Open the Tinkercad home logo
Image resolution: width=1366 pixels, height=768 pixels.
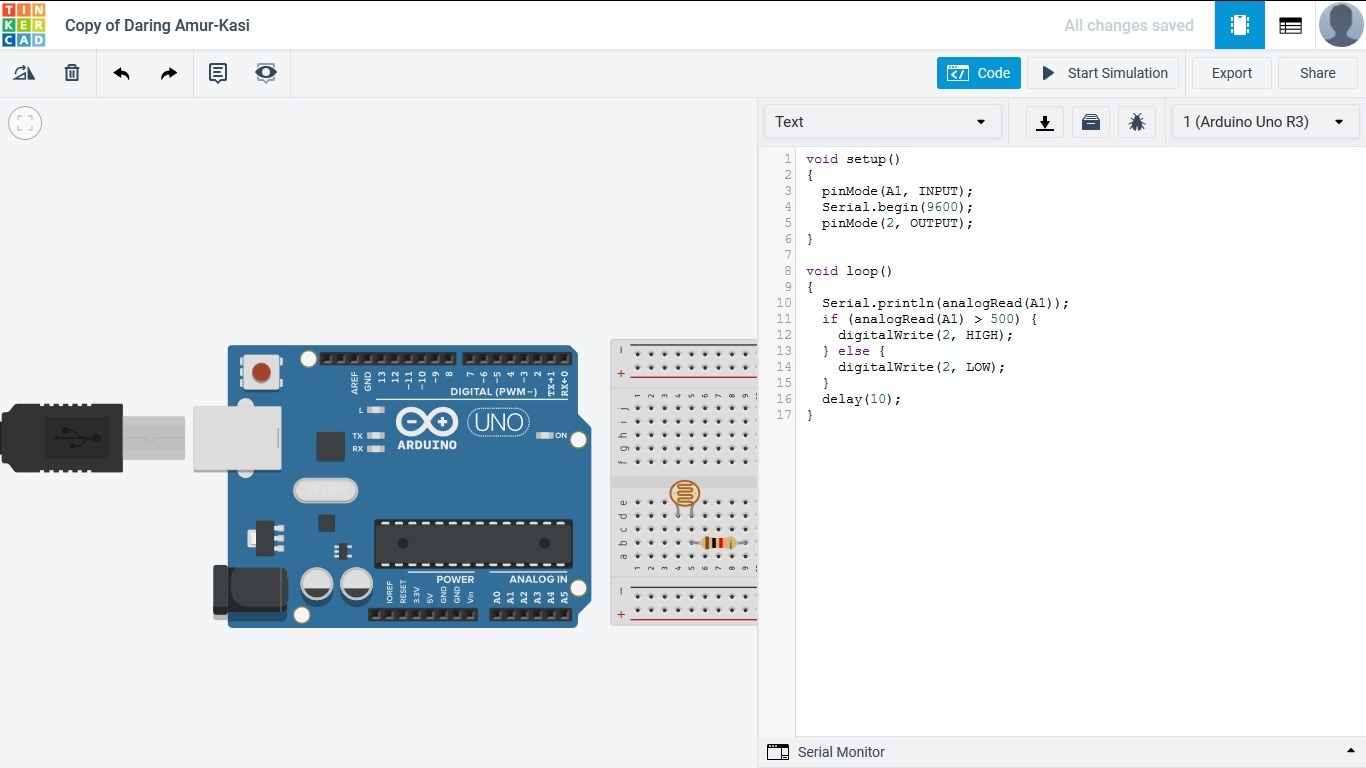(24, 25)
